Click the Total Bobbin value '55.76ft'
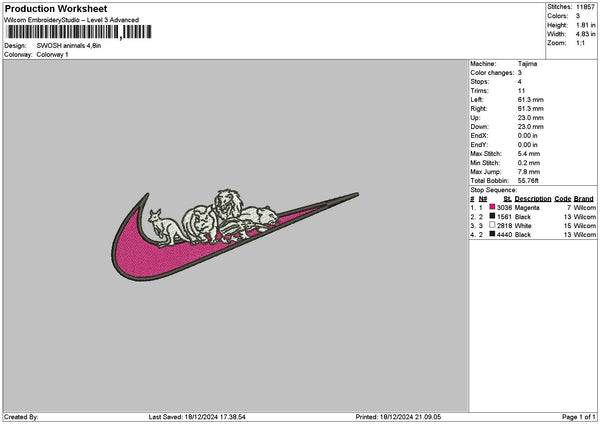600x424 pixels. [528, 181]
